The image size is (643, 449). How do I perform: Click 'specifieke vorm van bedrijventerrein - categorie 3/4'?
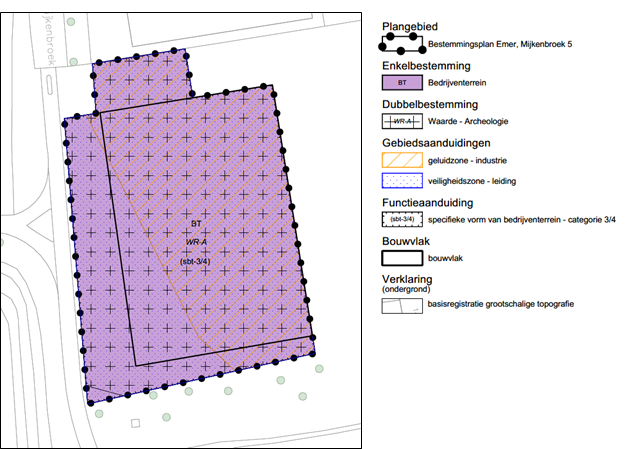[x=522, y=220]
